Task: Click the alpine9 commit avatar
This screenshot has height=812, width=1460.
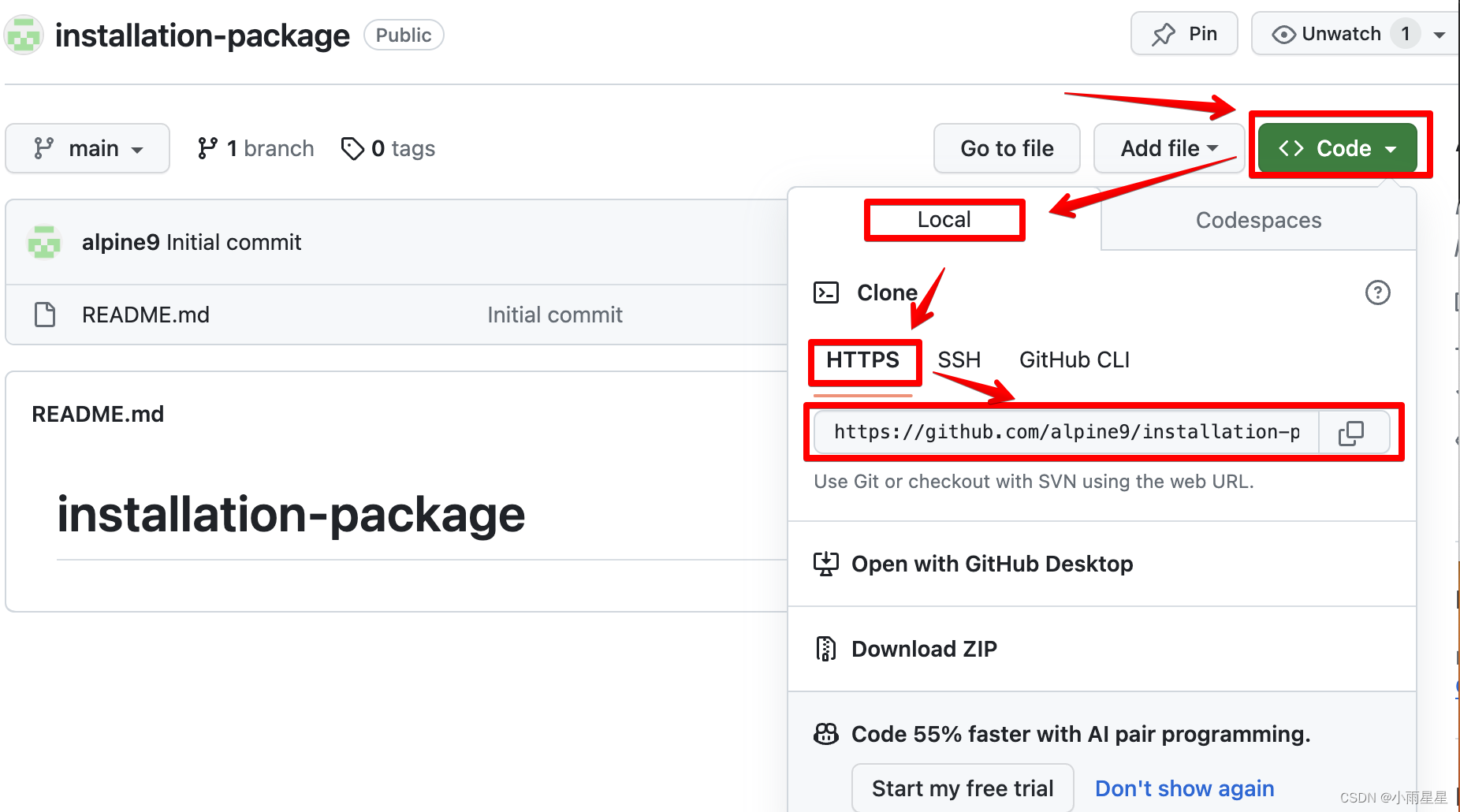Action: (x=44, y=242)
